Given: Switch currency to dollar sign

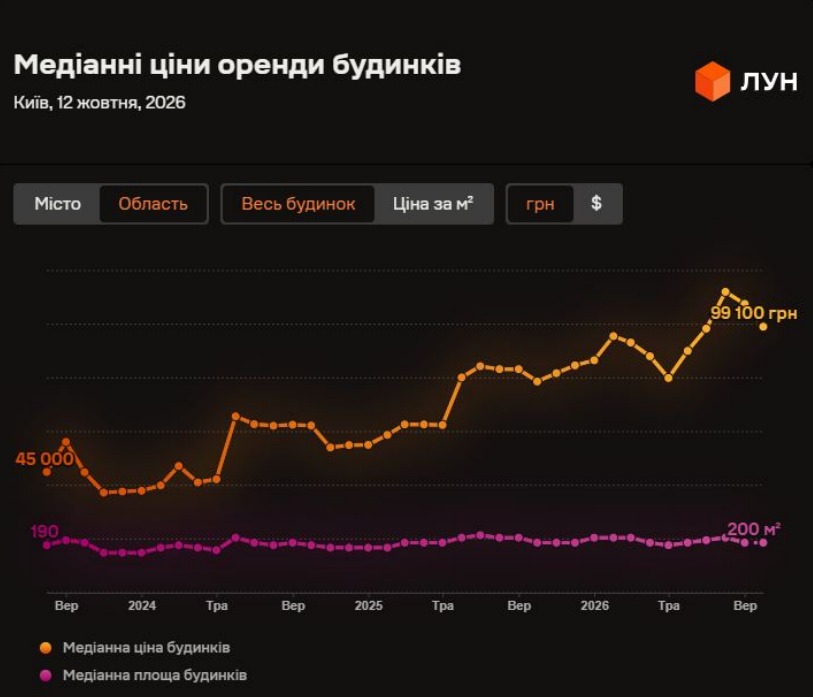Looking at the screenshot, I should [596, 203].
